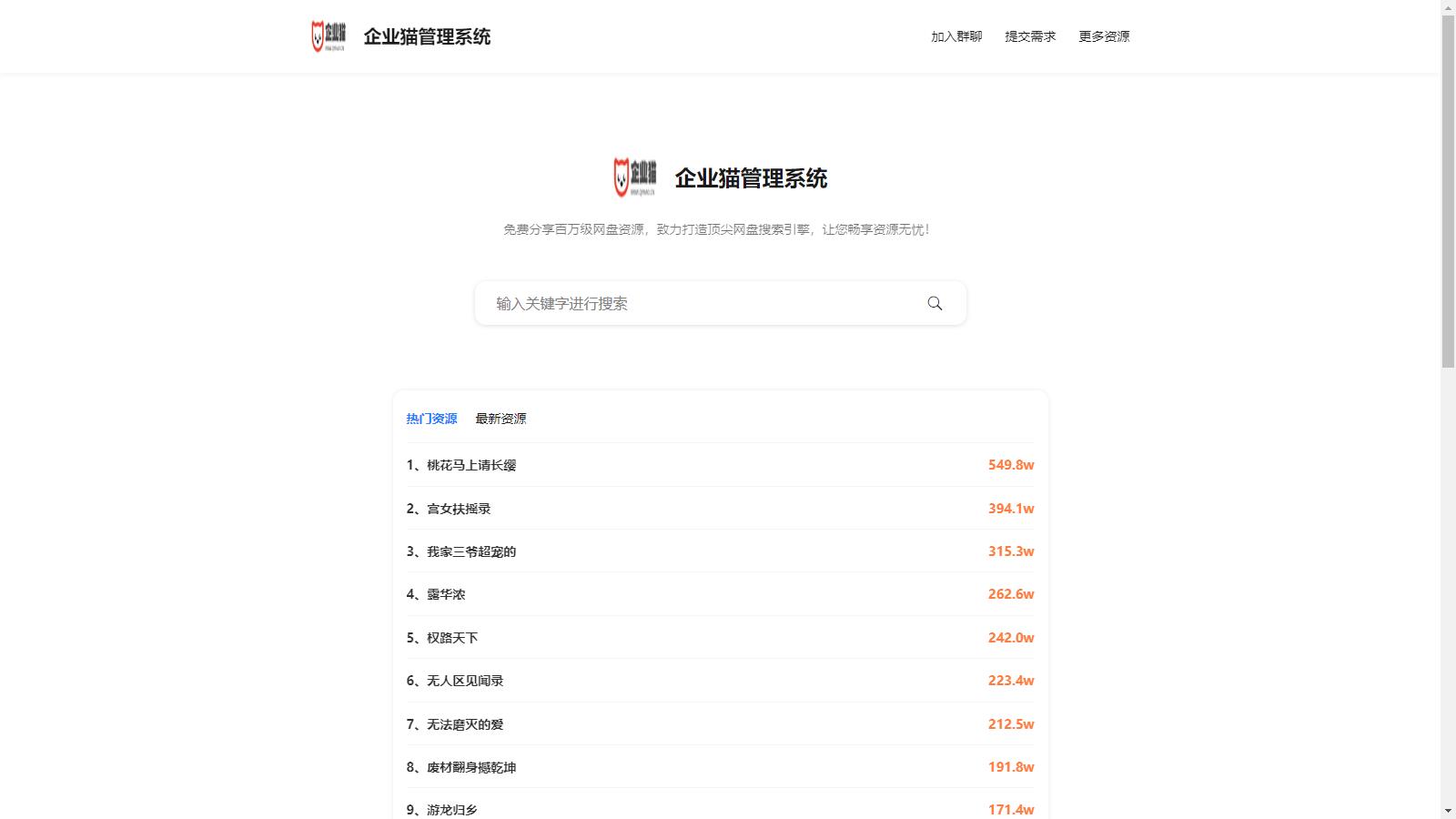Screen dimensions: 1456x819
Task: Open the 更多资源 nav link
Action: (1104, 36)
